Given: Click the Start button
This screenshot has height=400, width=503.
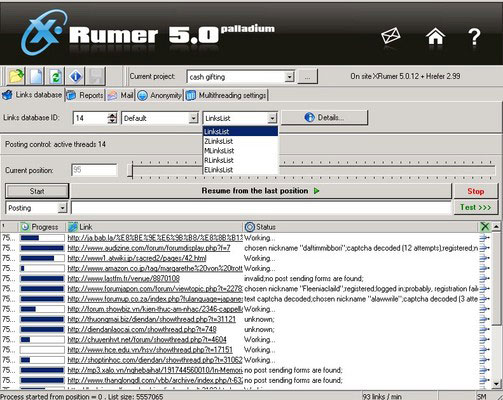Looking at the screenshot, I should (x=37, y=191).
